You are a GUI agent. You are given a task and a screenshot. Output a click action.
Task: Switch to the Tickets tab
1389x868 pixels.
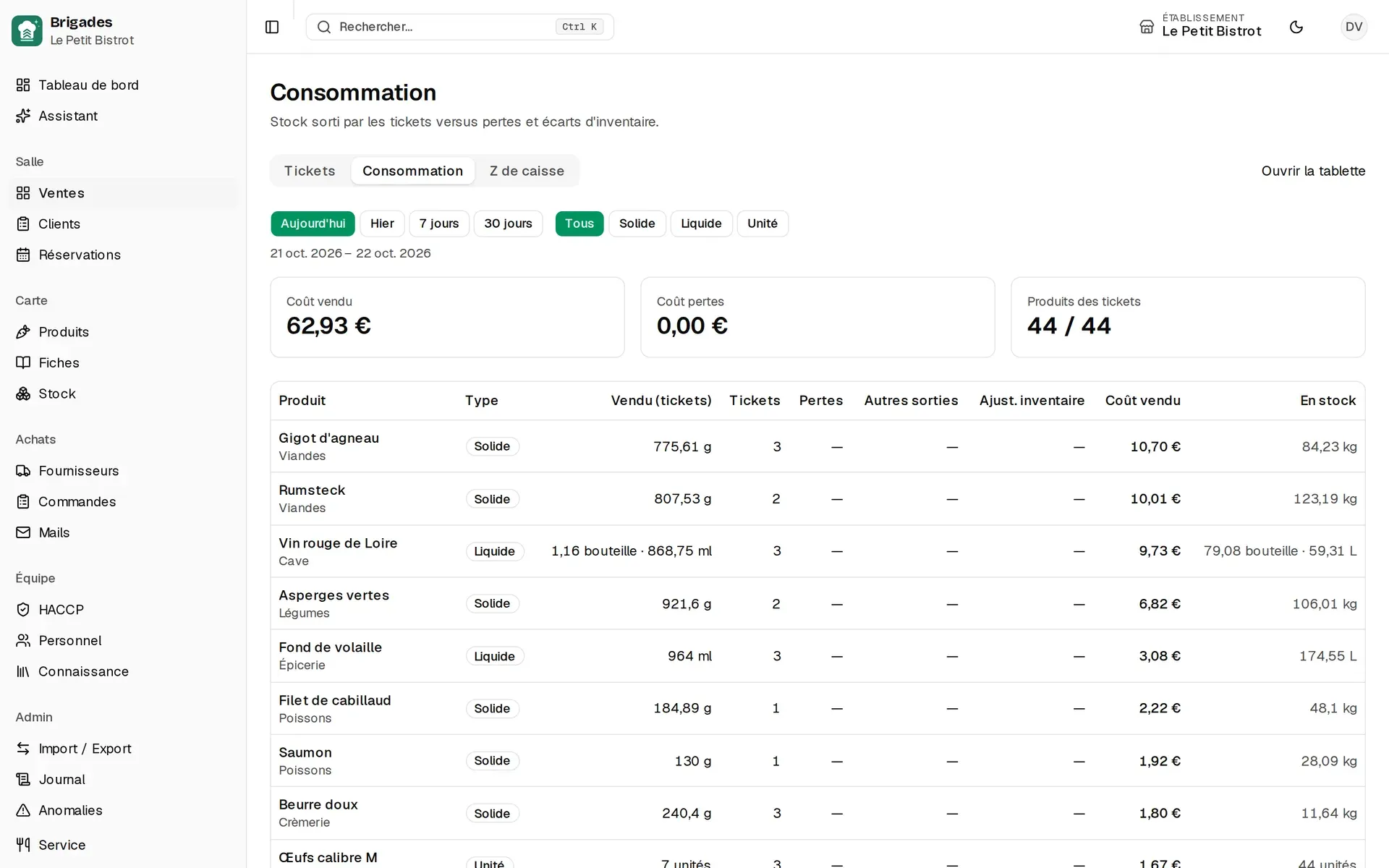(x=310, y=171)
